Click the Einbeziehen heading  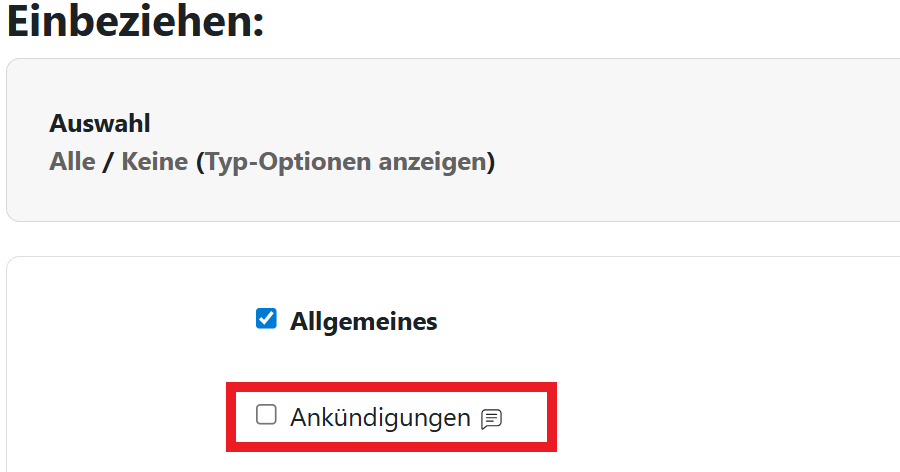pos(130,22)
